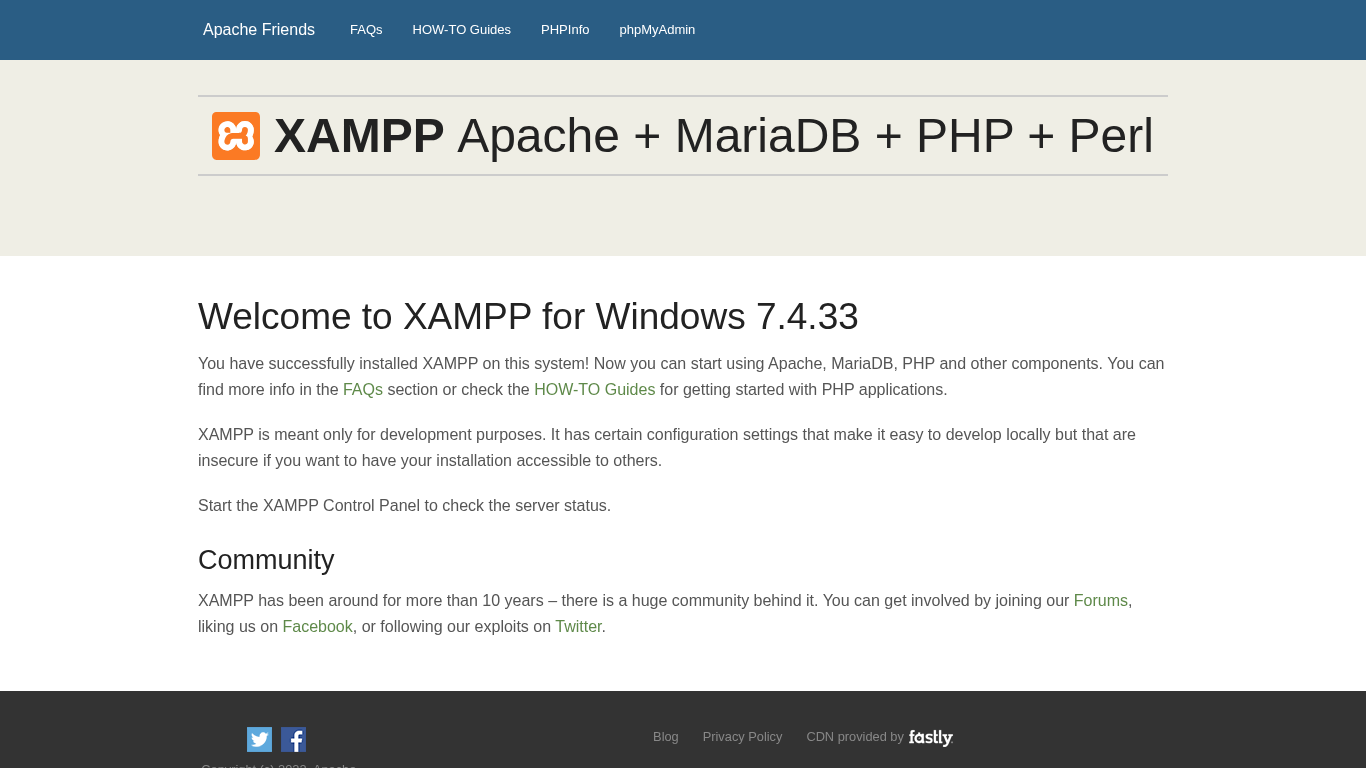Select HOW-TO Guides in the top navbar
The width and height of the screenshot is (1366, 768).
point(461,30)
